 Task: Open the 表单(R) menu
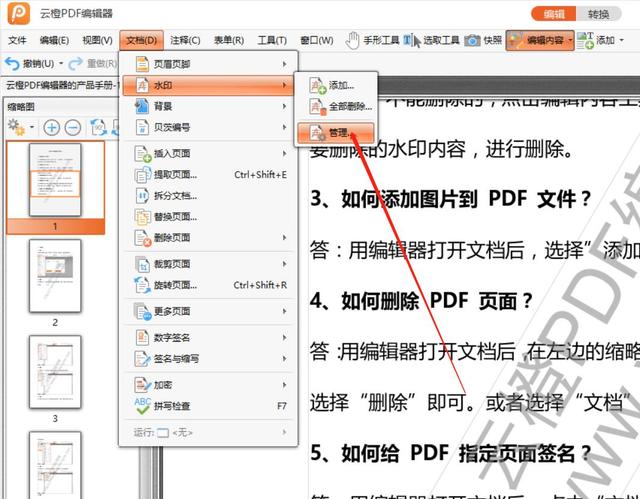229,40
